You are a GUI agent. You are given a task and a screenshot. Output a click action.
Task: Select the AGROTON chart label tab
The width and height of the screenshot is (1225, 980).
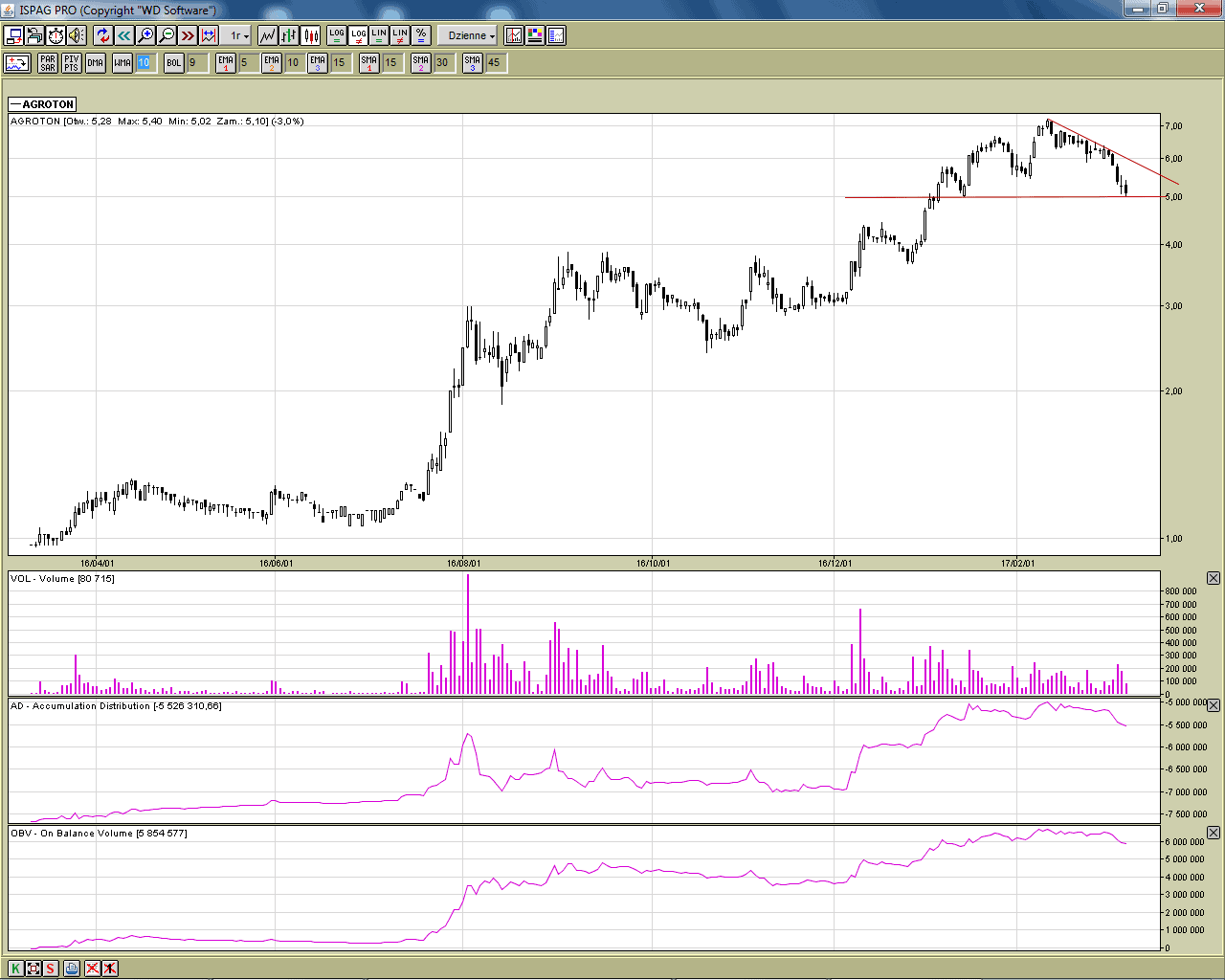43,104
